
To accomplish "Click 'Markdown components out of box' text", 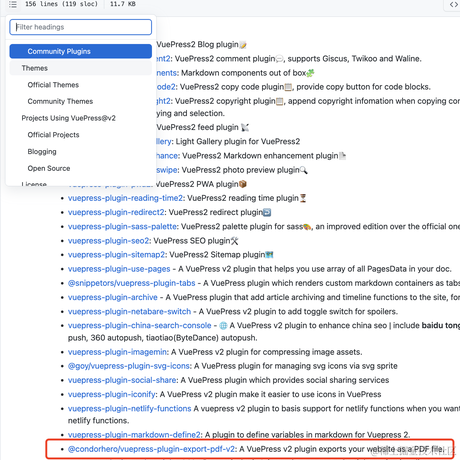I will pos(244,73).
